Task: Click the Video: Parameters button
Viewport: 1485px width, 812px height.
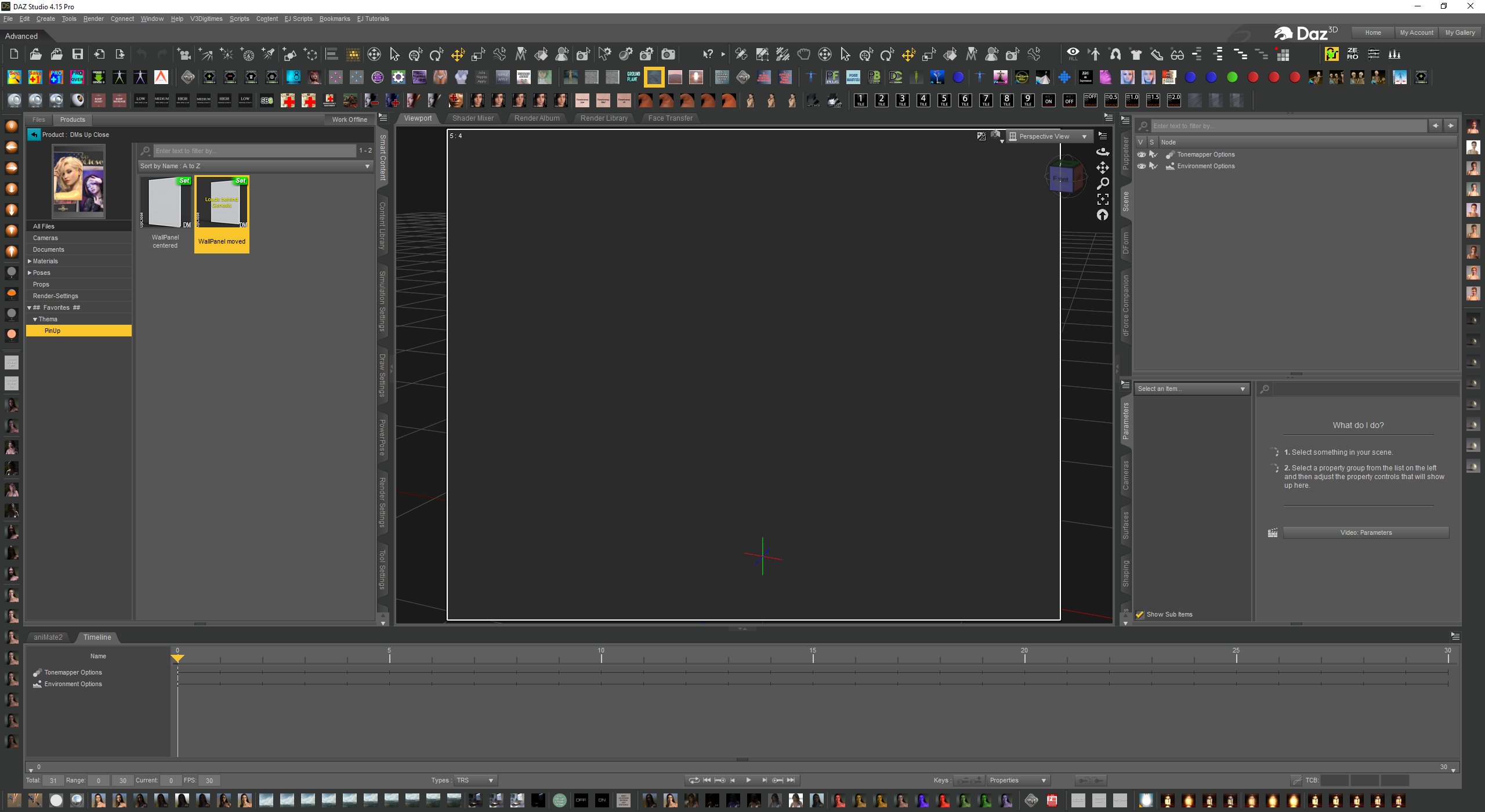Action: pyautogui.click(x=1366, y=532)
